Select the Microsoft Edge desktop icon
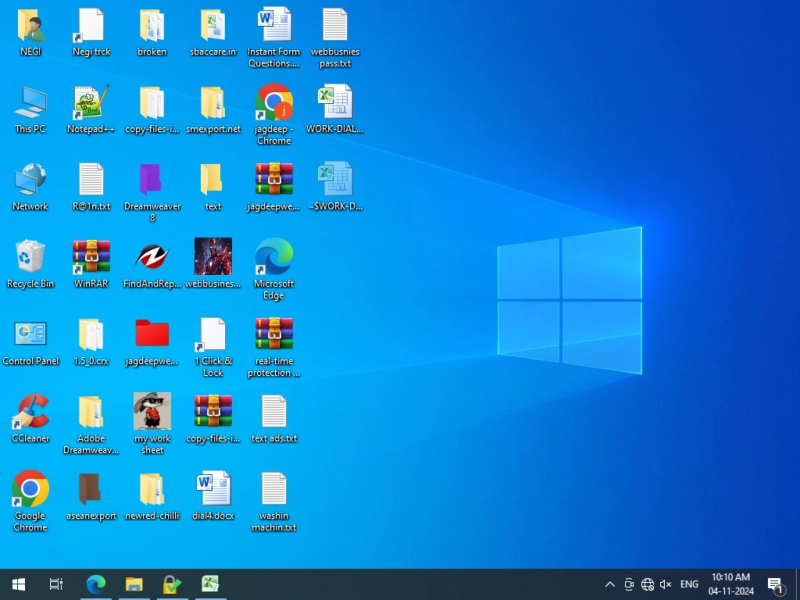800x600 pixels. 273,258
